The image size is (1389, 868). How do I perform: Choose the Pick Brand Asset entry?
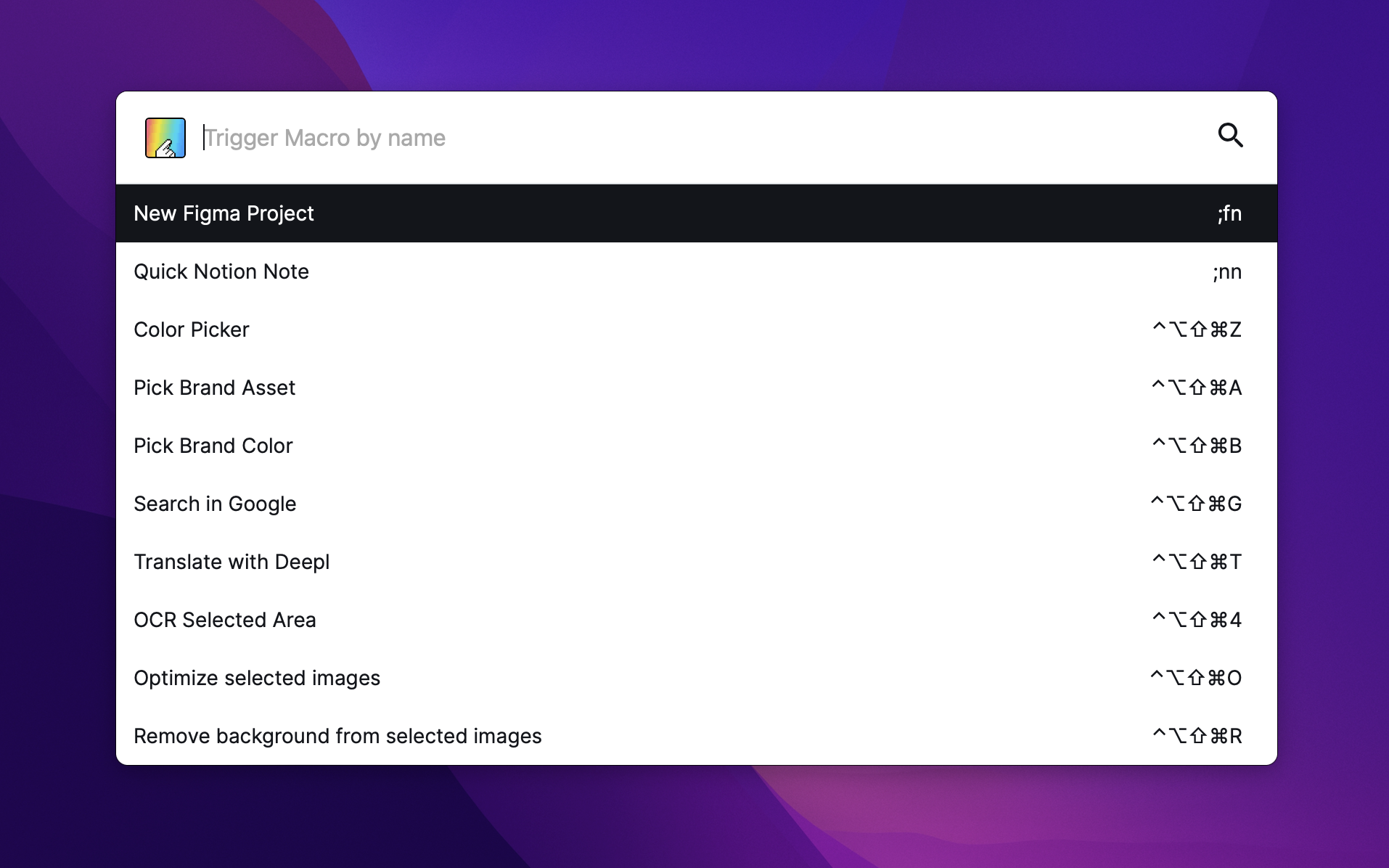click(x=215, y=388)
